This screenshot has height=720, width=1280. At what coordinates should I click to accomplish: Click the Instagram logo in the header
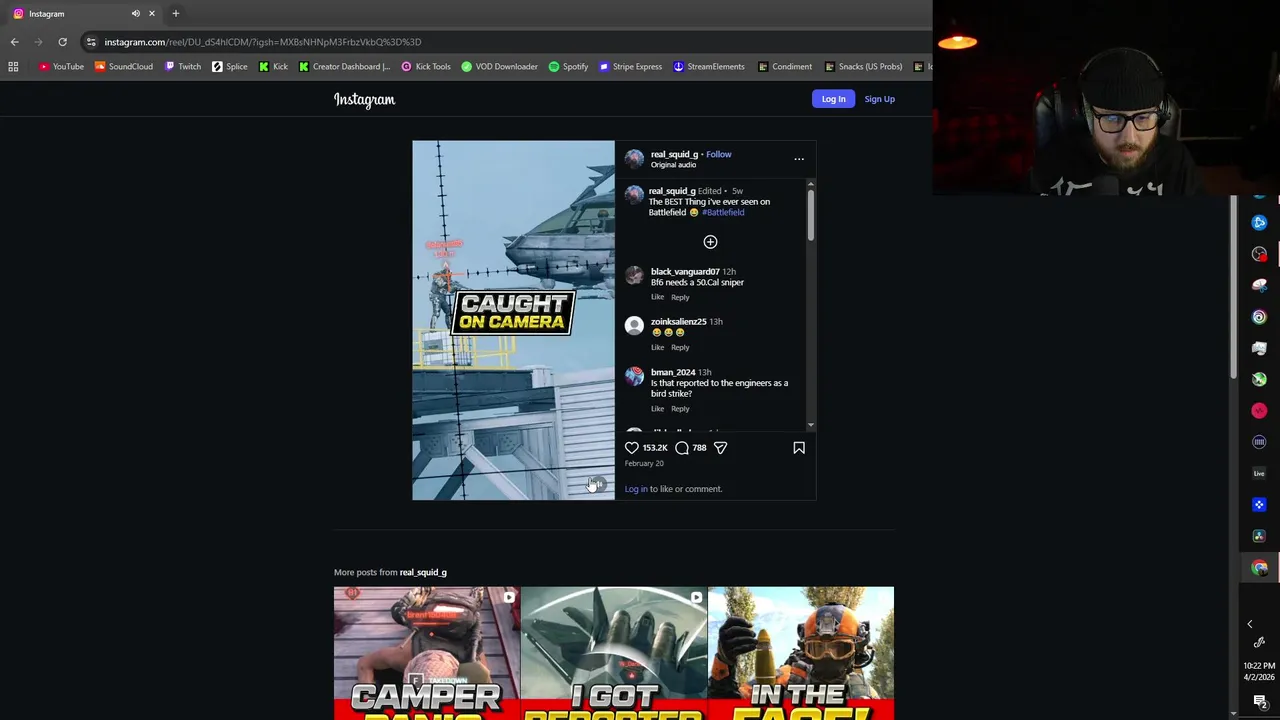pyautogui.click(x=364, y=99)
